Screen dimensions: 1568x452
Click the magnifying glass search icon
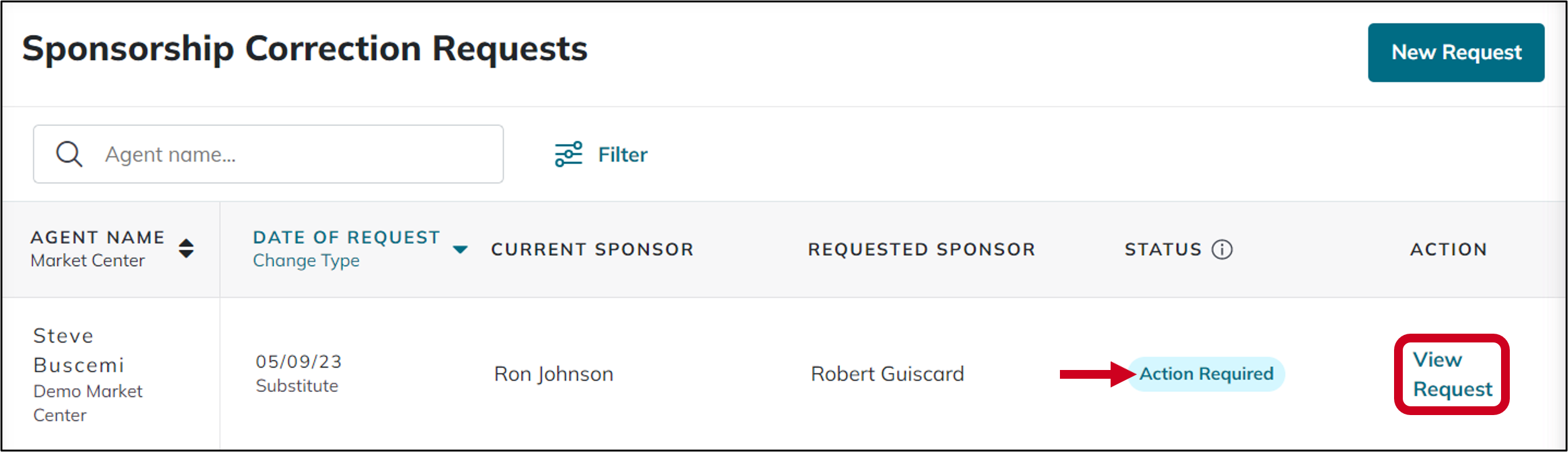click(69, 153)
